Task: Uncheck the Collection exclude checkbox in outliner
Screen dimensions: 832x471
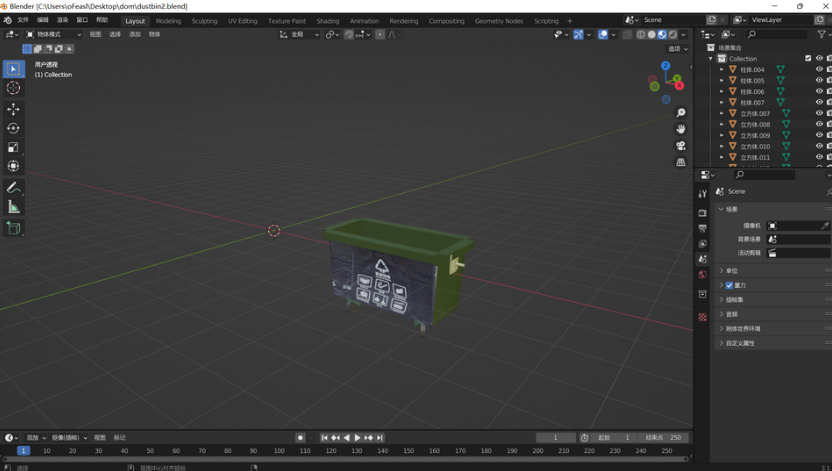Action: (808, 59)
